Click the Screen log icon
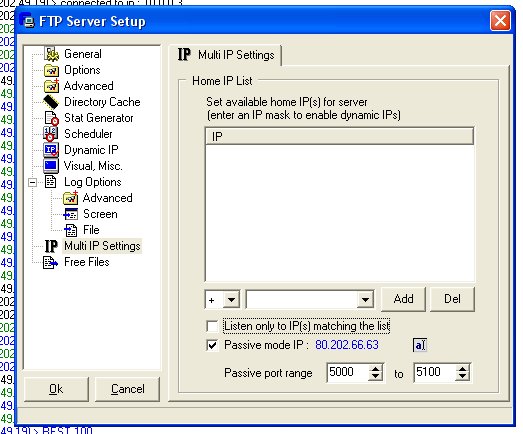523x434 pixels. point(70,214)
